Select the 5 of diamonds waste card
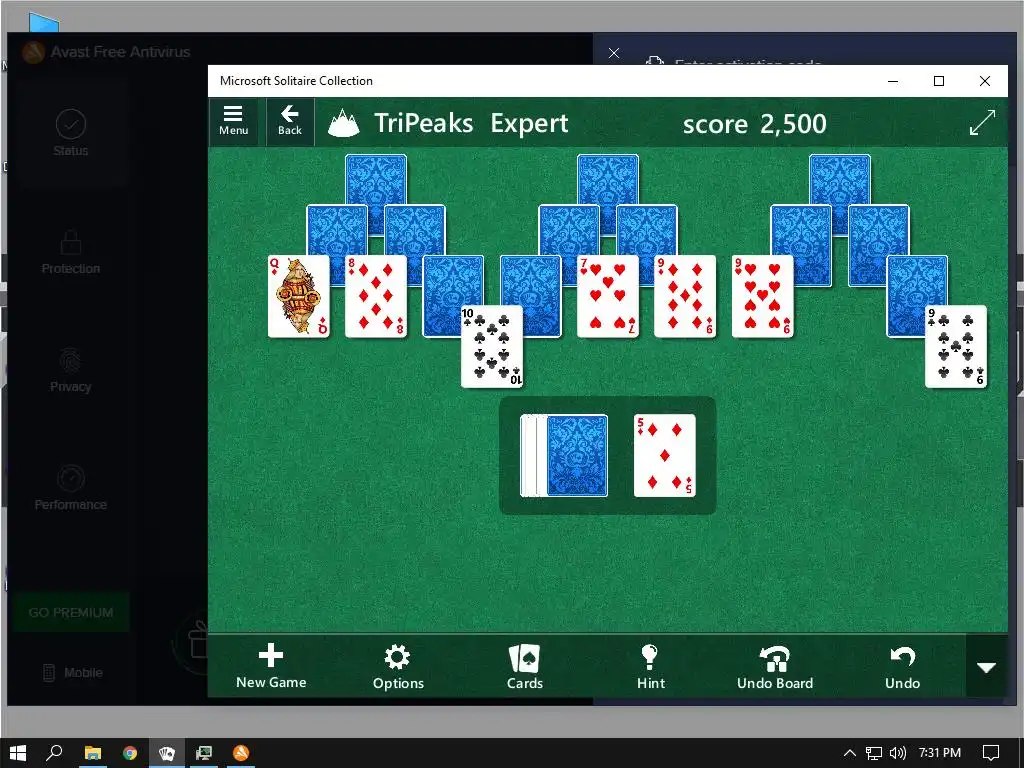Image resolution: width=1024 pixels, height=768 pixels. pos(665,455)
